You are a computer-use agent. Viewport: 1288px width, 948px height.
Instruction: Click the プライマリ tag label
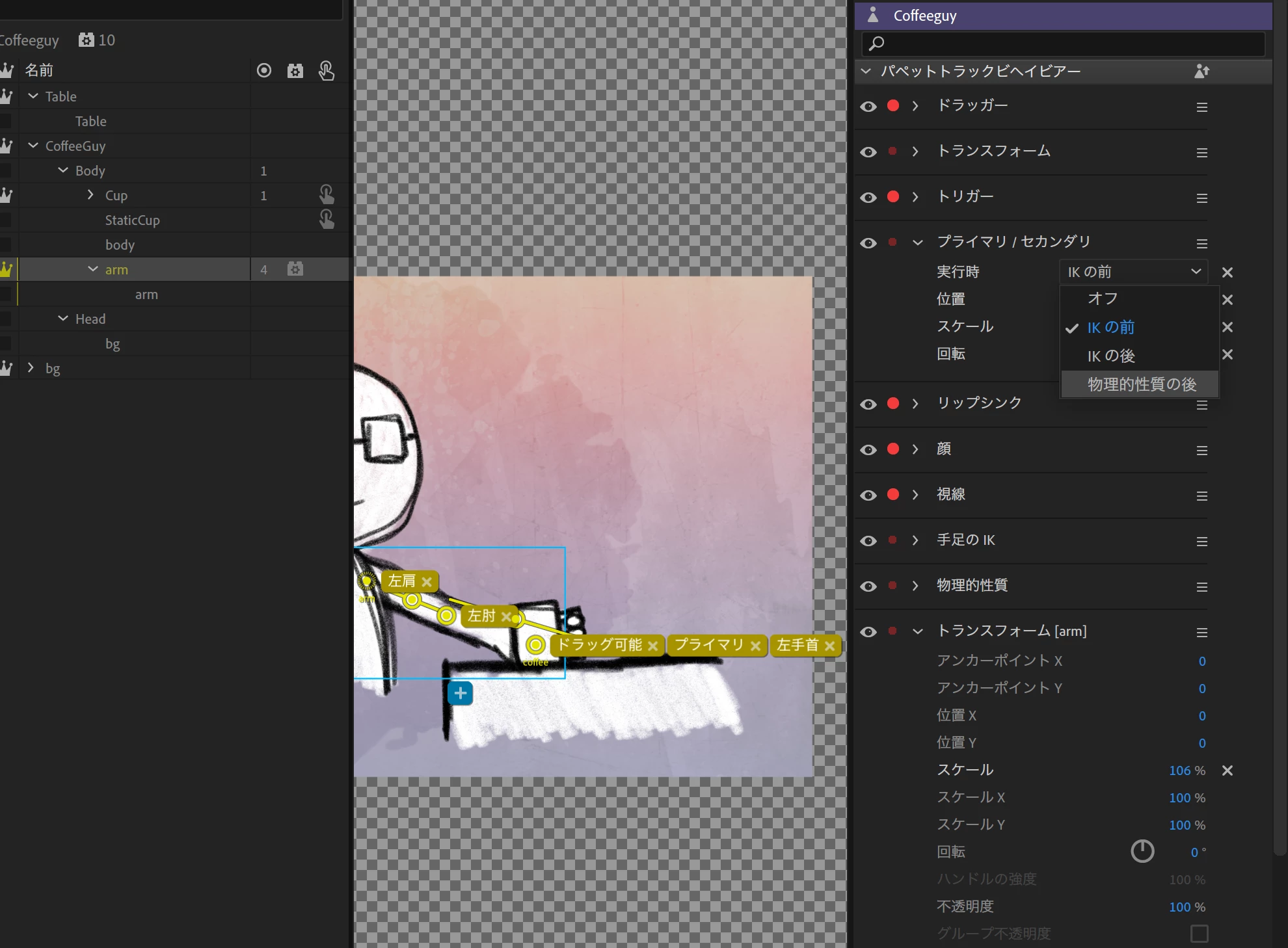pyautogui.click(x=708, y=645)
